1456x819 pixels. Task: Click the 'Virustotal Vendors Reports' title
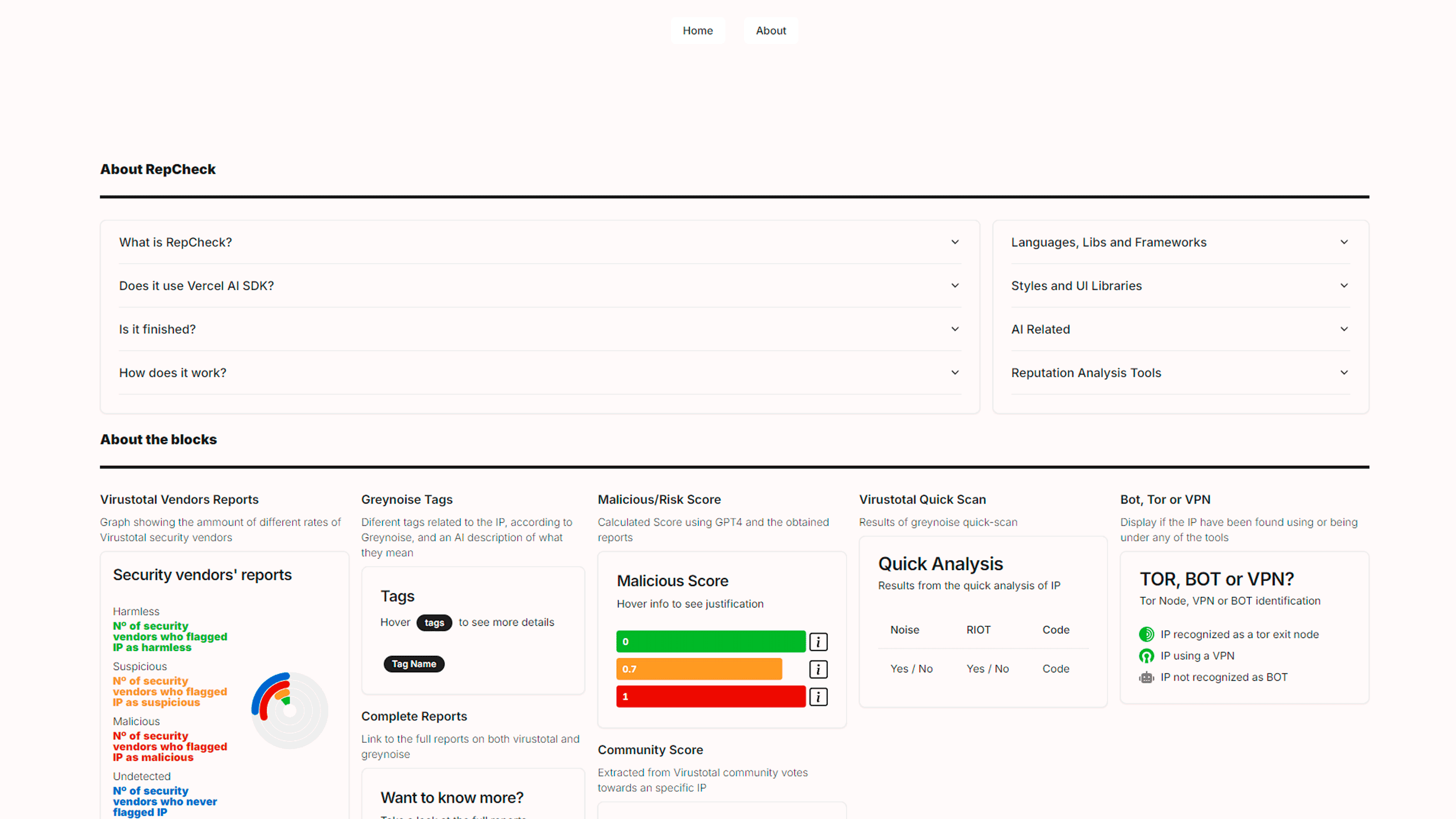[x=179, y=499]
